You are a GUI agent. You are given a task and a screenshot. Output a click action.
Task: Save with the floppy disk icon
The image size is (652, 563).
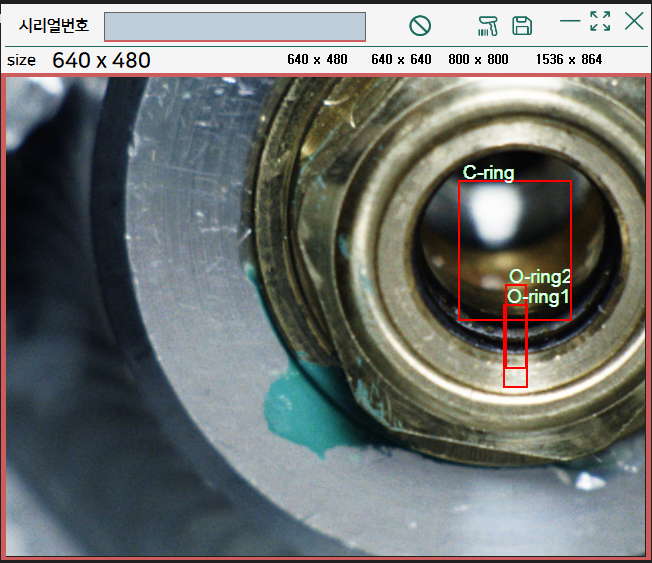tap(522, 26)
